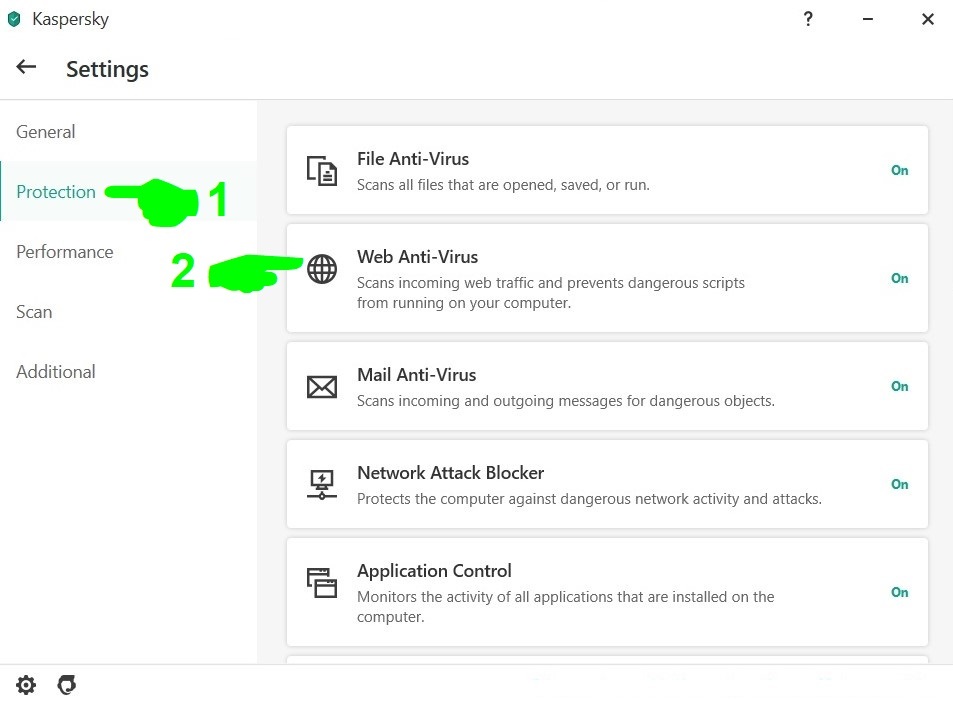Click the back arrow next to Settings
953x701 pixels.
[26, 67]
